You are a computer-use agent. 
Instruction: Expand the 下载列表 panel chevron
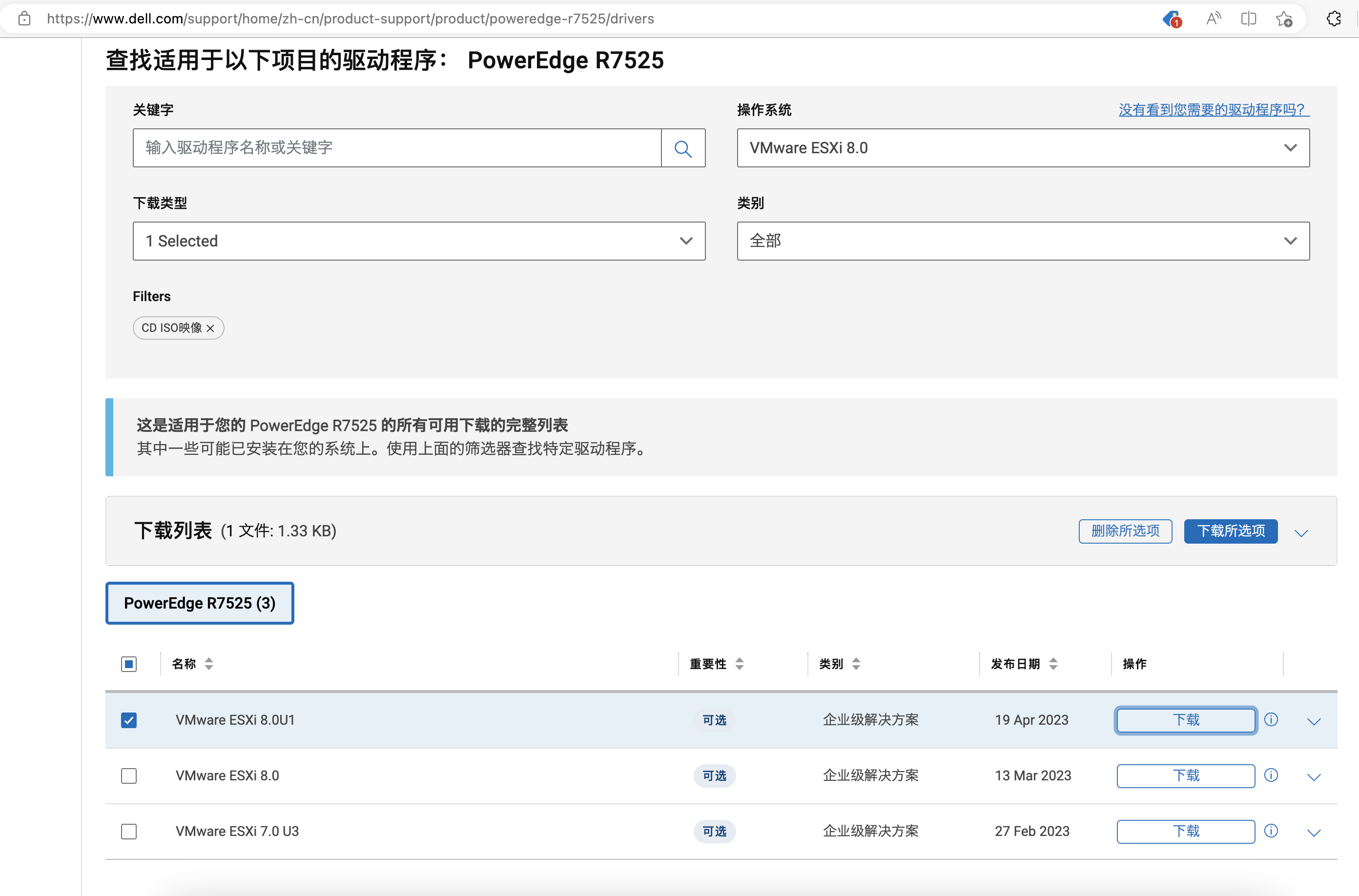pos(1301,532)
